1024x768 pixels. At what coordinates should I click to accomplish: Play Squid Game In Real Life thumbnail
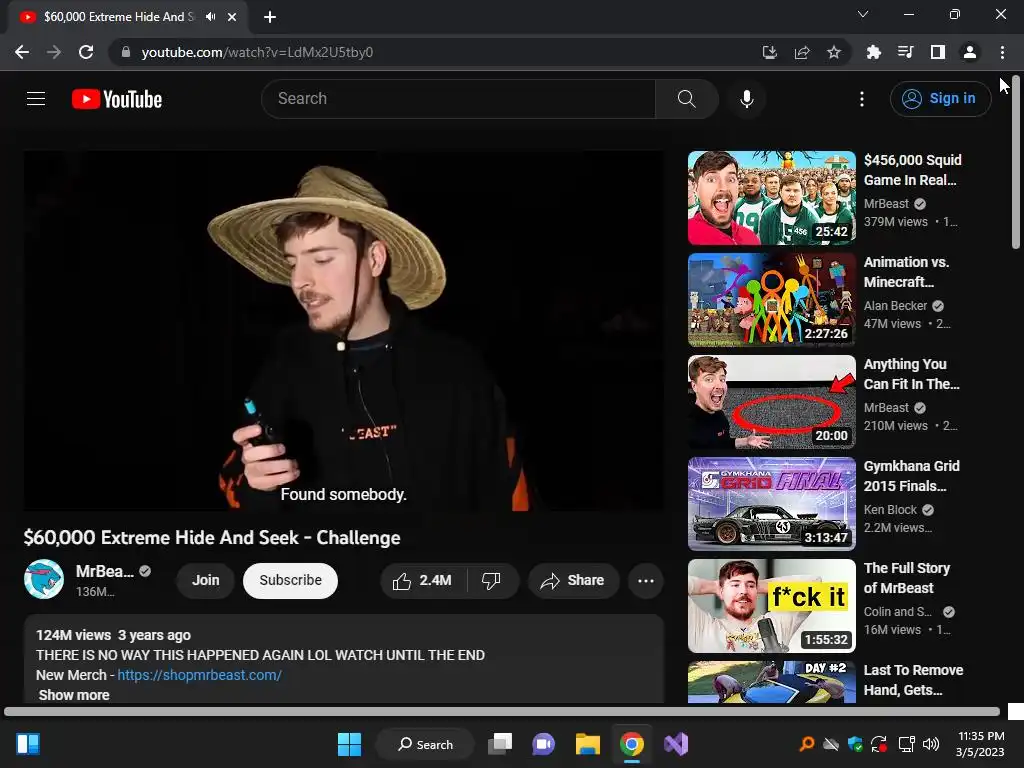coord(771,198)
